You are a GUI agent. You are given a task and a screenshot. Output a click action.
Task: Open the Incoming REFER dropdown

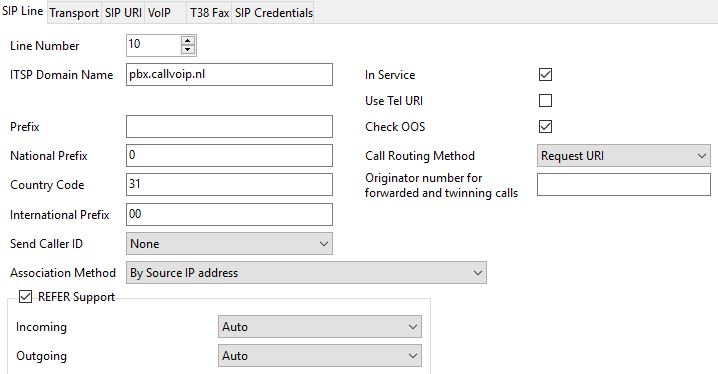(x=320, y=327)
